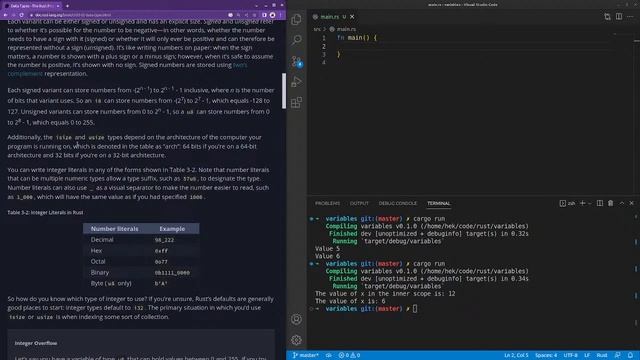640x360 pixels.
Task: Switch to the PROBLEMS panel tab
Action: pyautogui.click(x=327, y=203)
